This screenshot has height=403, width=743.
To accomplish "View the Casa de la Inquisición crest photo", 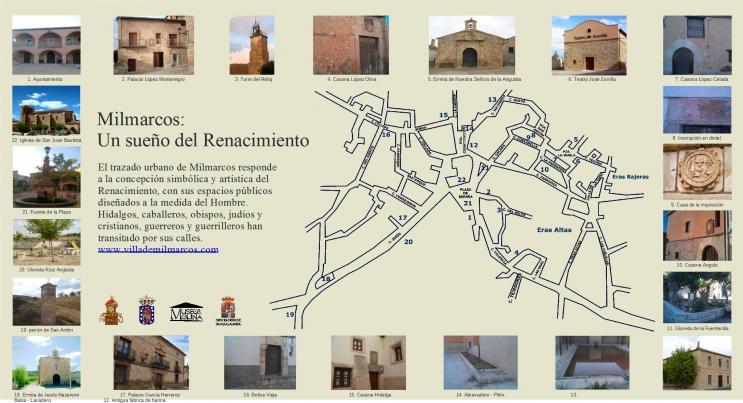I will [696, 171].
